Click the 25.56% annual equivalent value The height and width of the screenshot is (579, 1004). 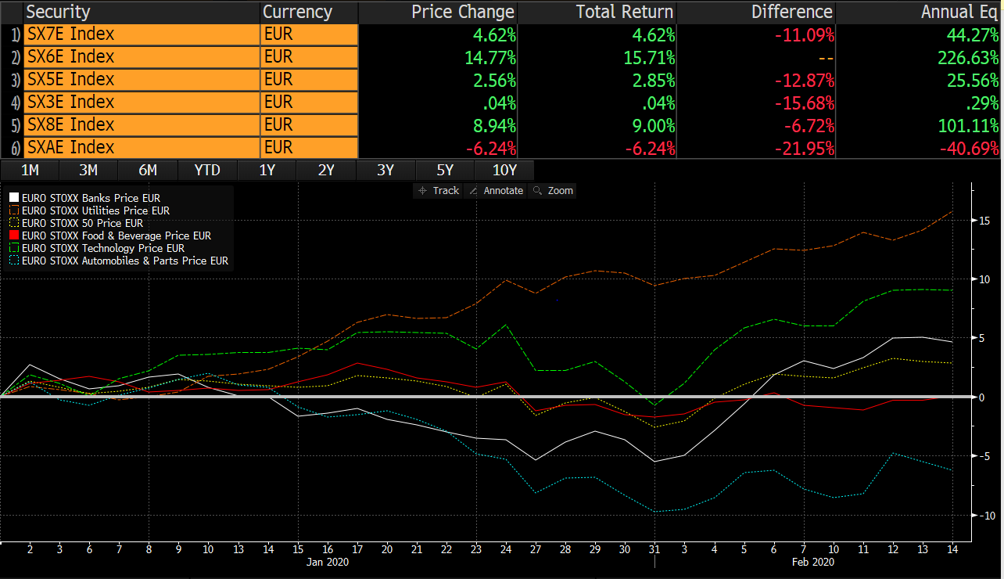pyautogui.click(x=972, y=81)
